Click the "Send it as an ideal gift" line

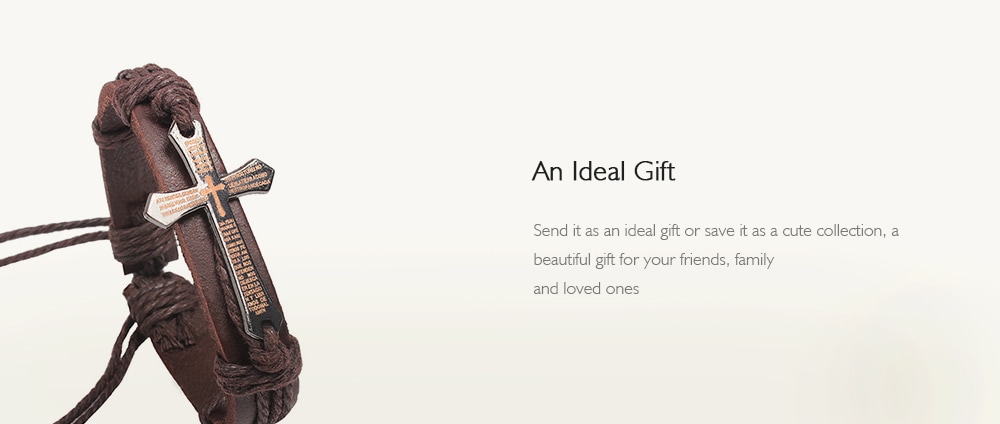pyautogui.click(x=716, y=231)
